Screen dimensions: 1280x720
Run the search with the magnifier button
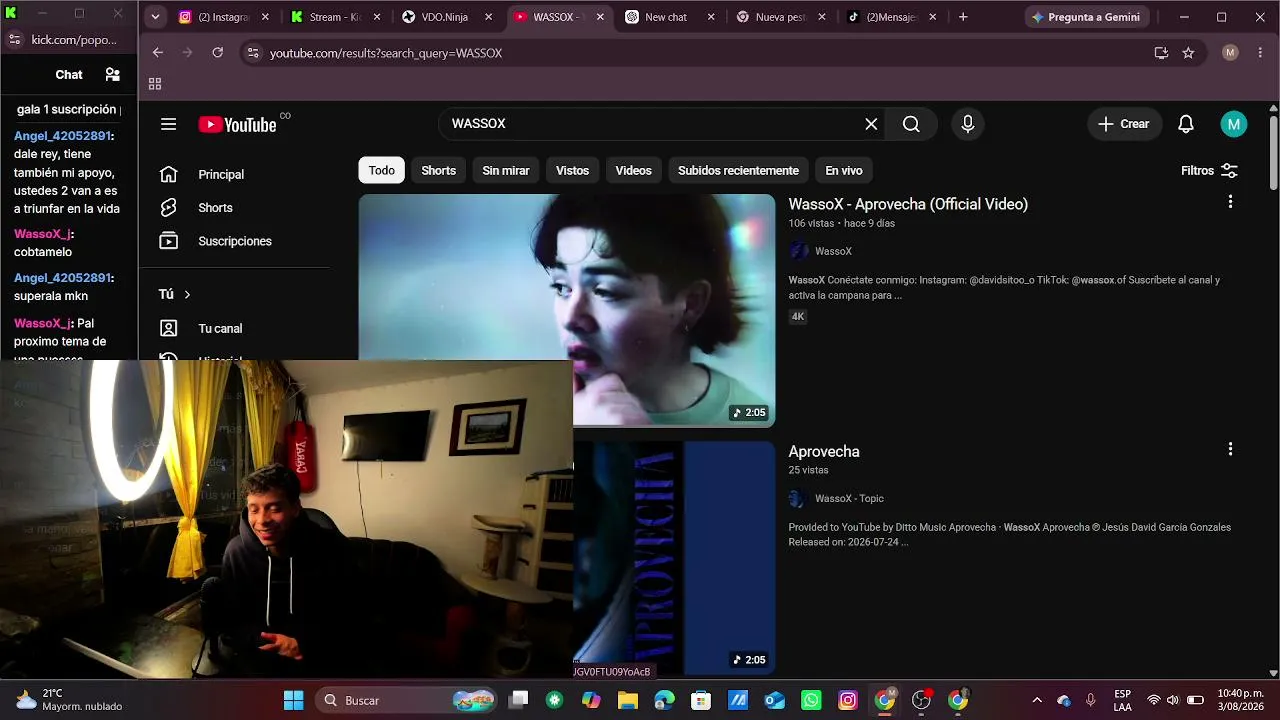coord(911,124)
